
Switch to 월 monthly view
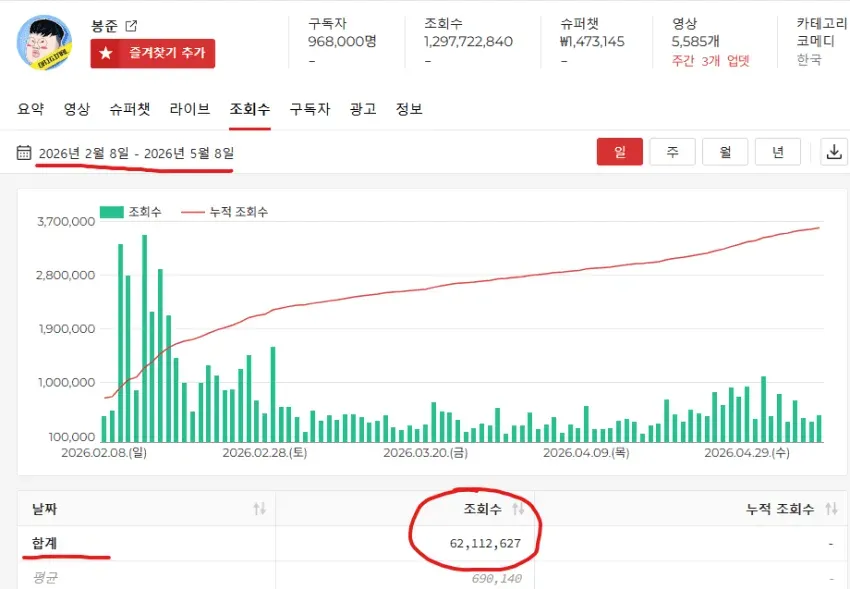click(x=725, y=152)
